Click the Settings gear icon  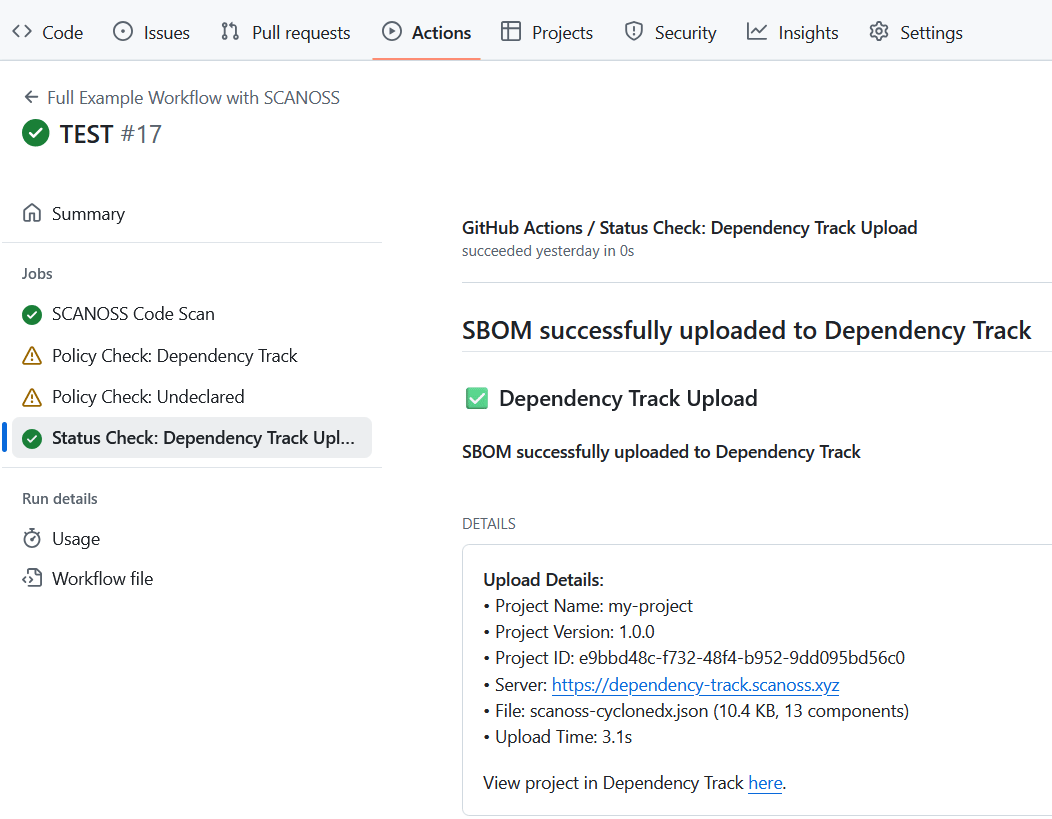879,32
